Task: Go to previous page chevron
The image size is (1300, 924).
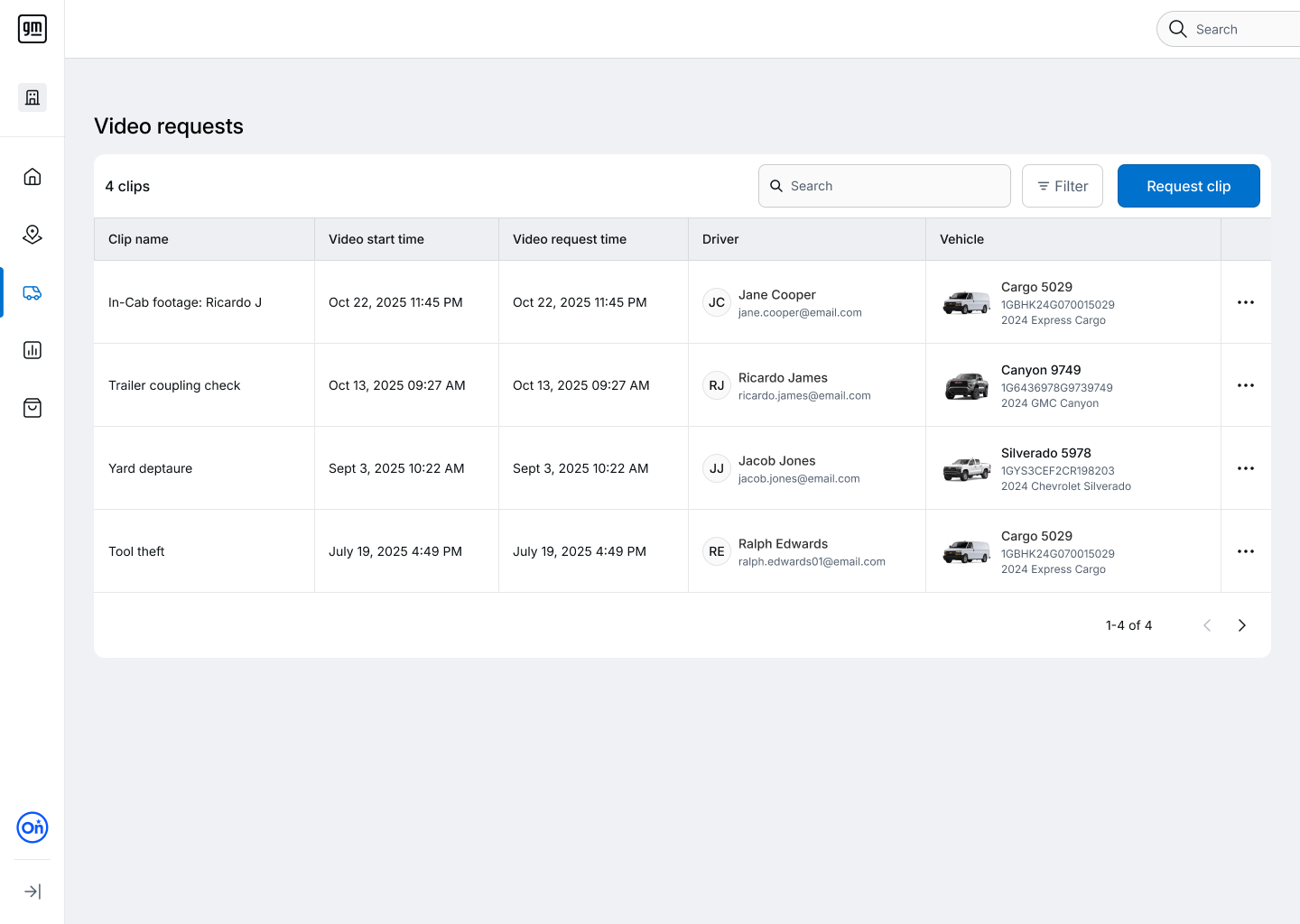Action: click(1207, 625)
